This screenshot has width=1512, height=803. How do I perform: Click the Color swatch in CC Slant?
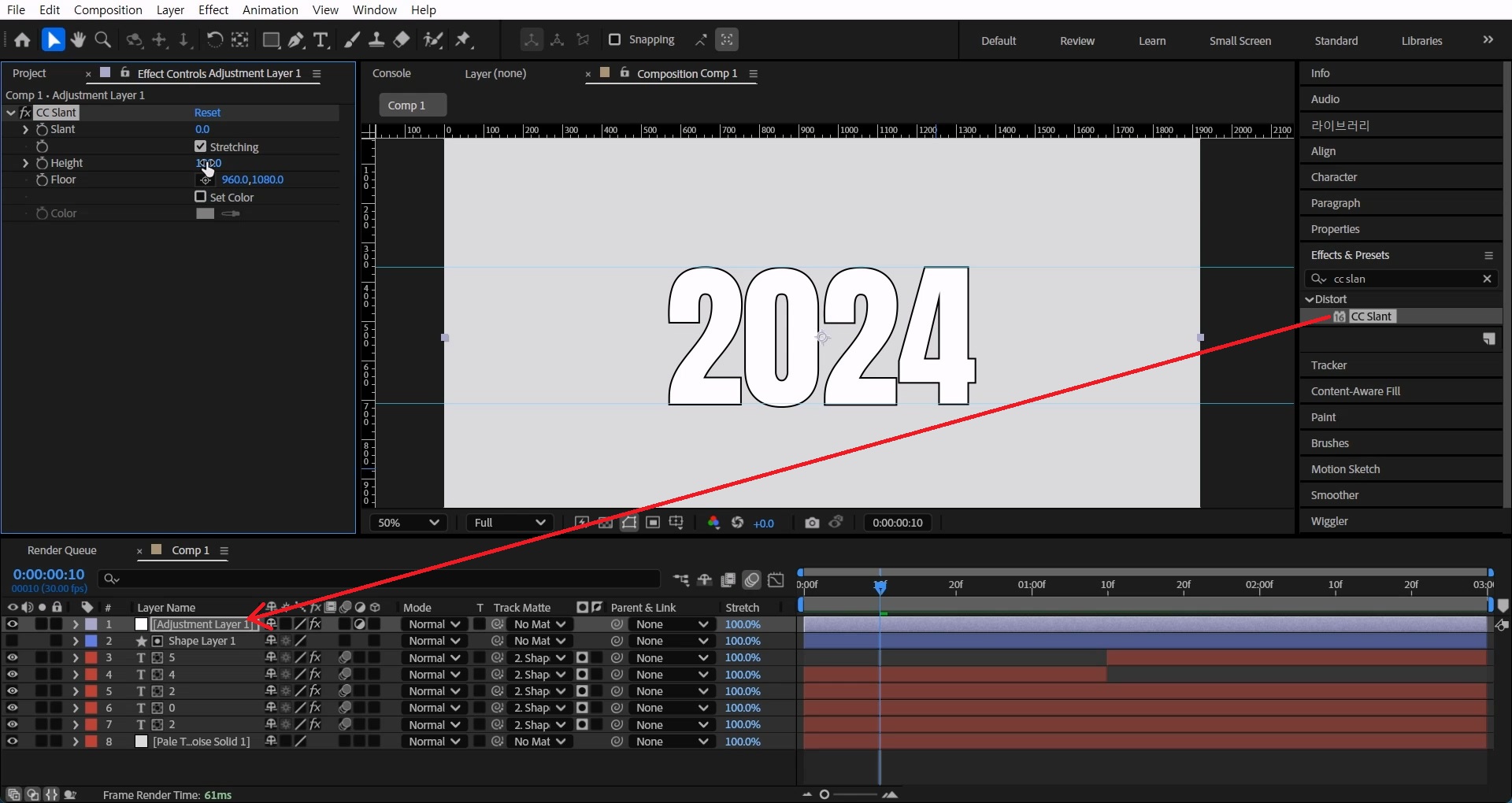205,213
